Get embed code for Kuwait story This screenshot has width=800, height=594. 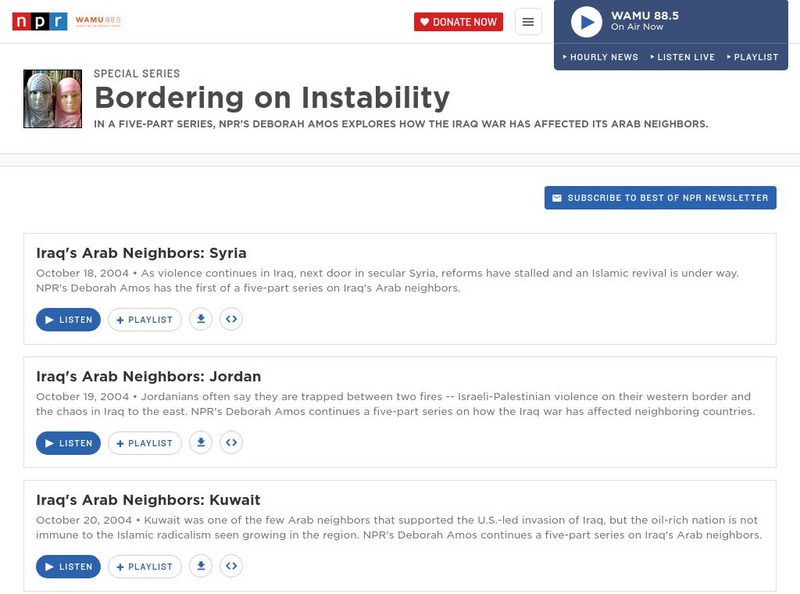pyautogui.click(x=231, y=566)
